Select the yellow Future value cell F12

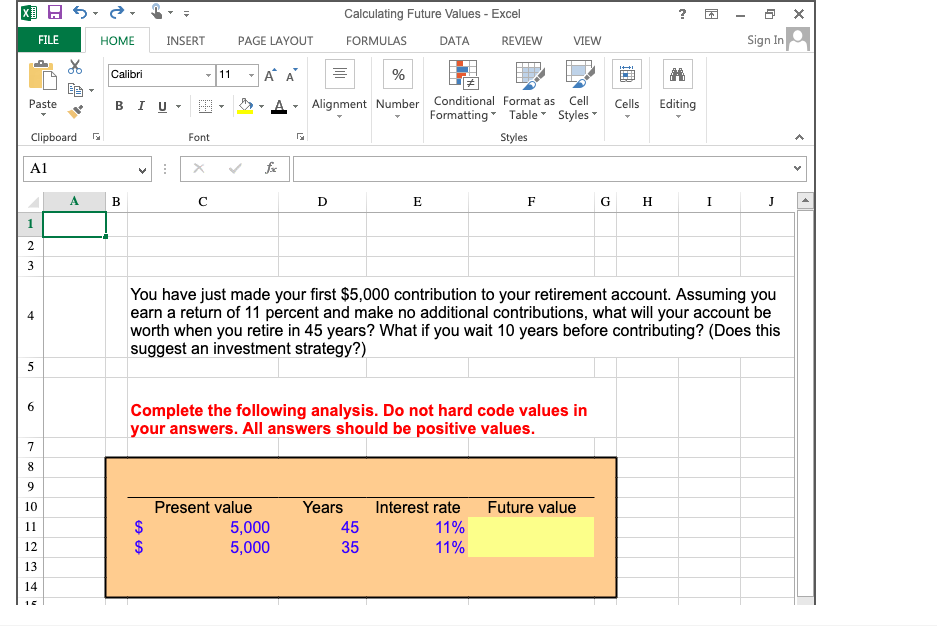(531, 547)
